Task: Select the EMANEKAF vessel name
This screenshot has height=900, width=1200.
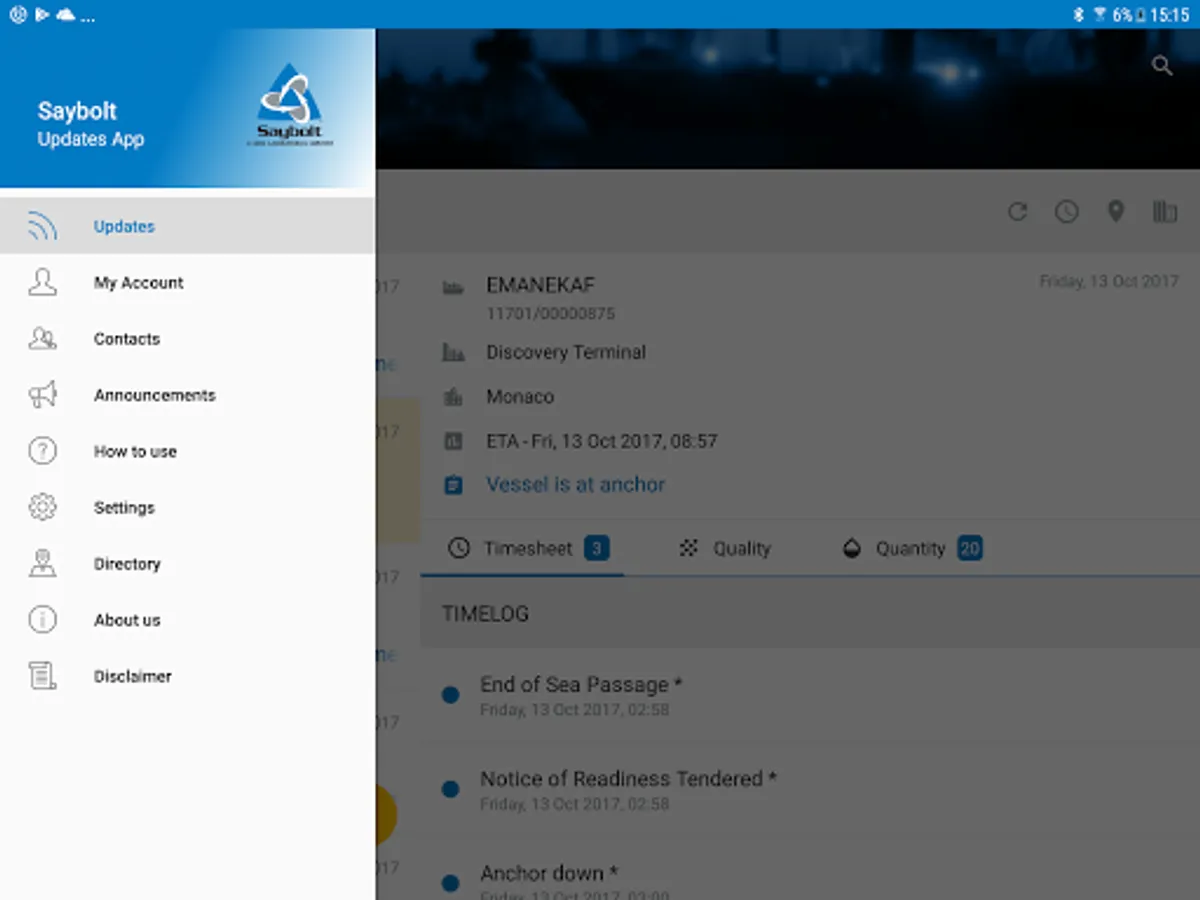Action: [x=540, y=285]
